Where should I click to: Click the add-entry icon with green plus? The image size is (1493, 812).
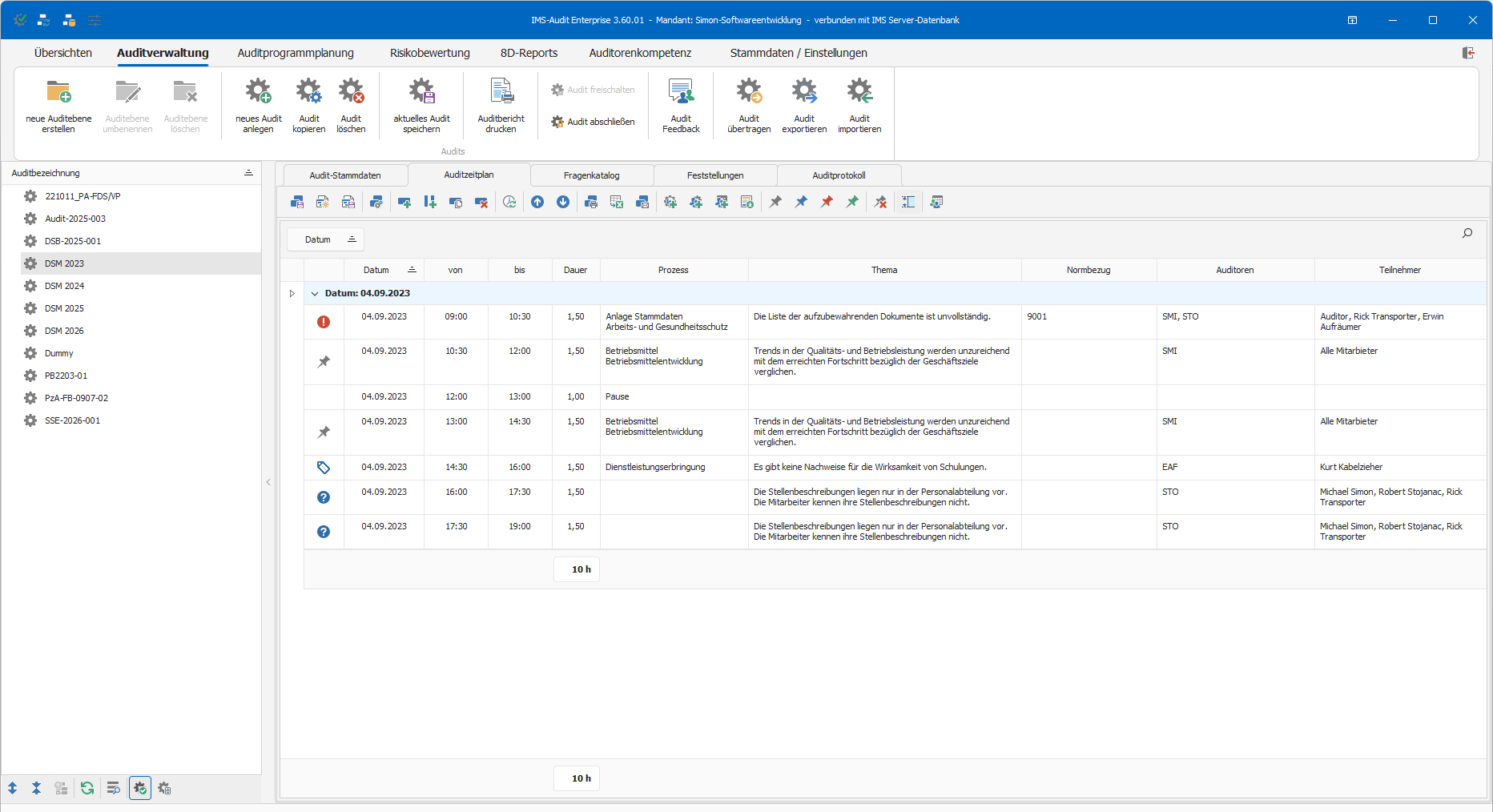pos(404,202)
